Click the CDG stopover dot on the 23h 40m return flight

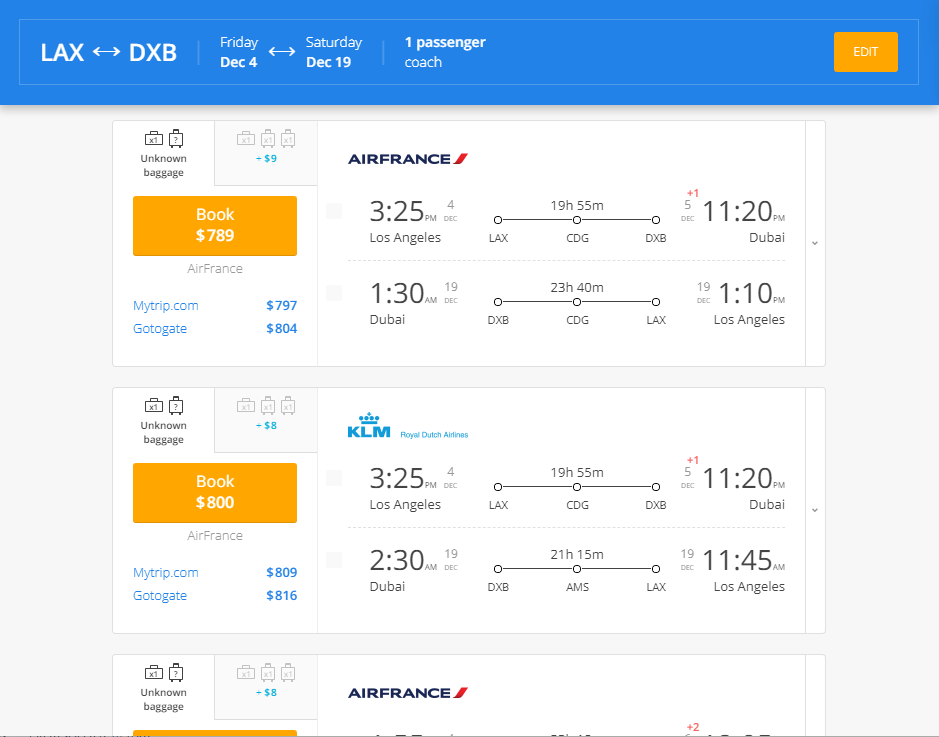click(577, 302)
